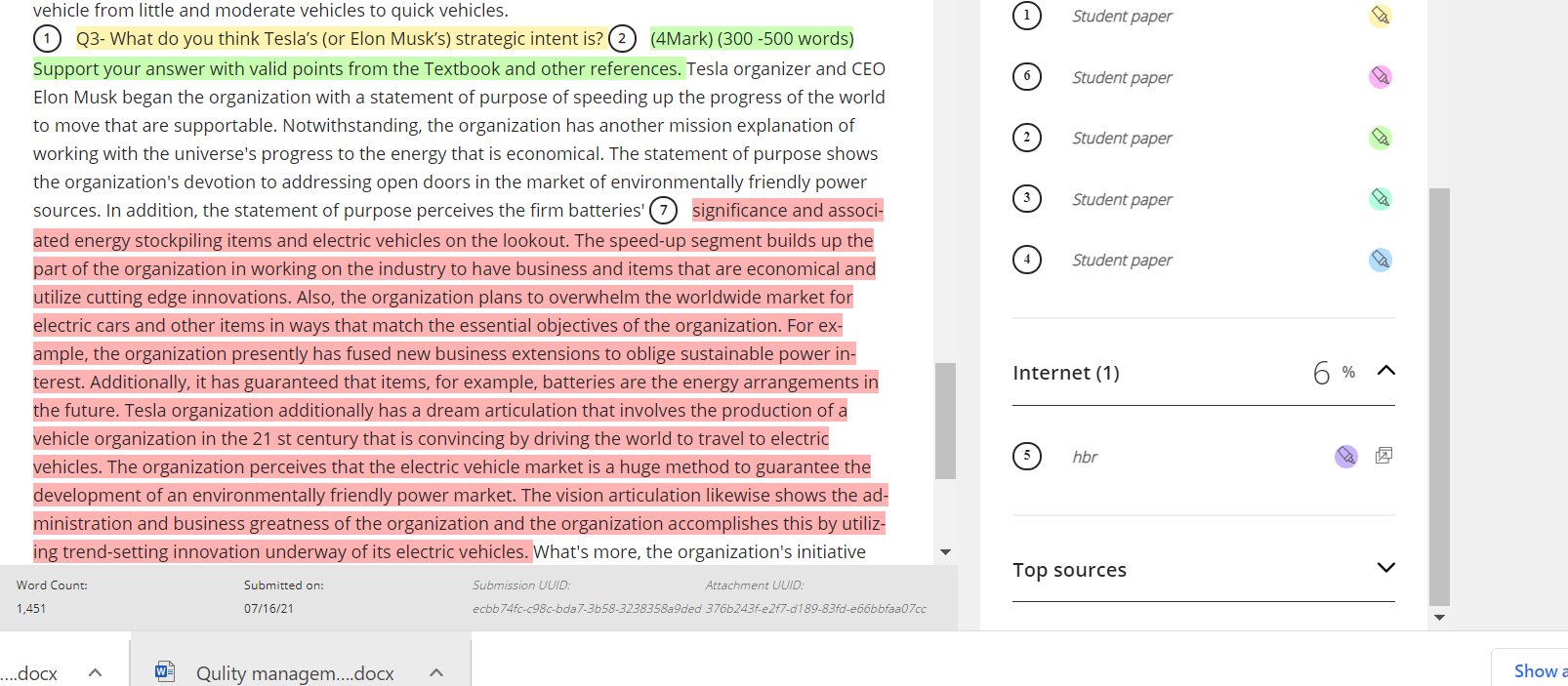
Task: Click the Internet 6 % similarity value
Action: (1334, 372)
